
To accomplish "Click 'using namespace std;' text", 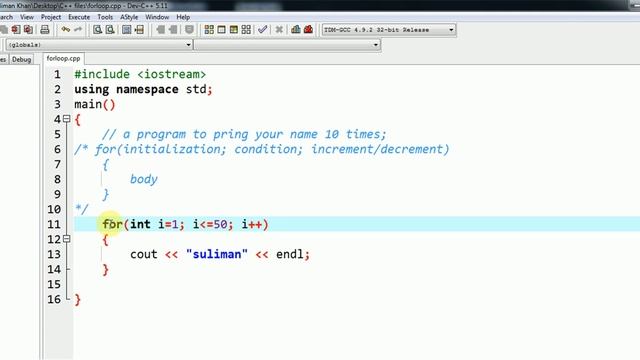I will click(x=143, y=89).
